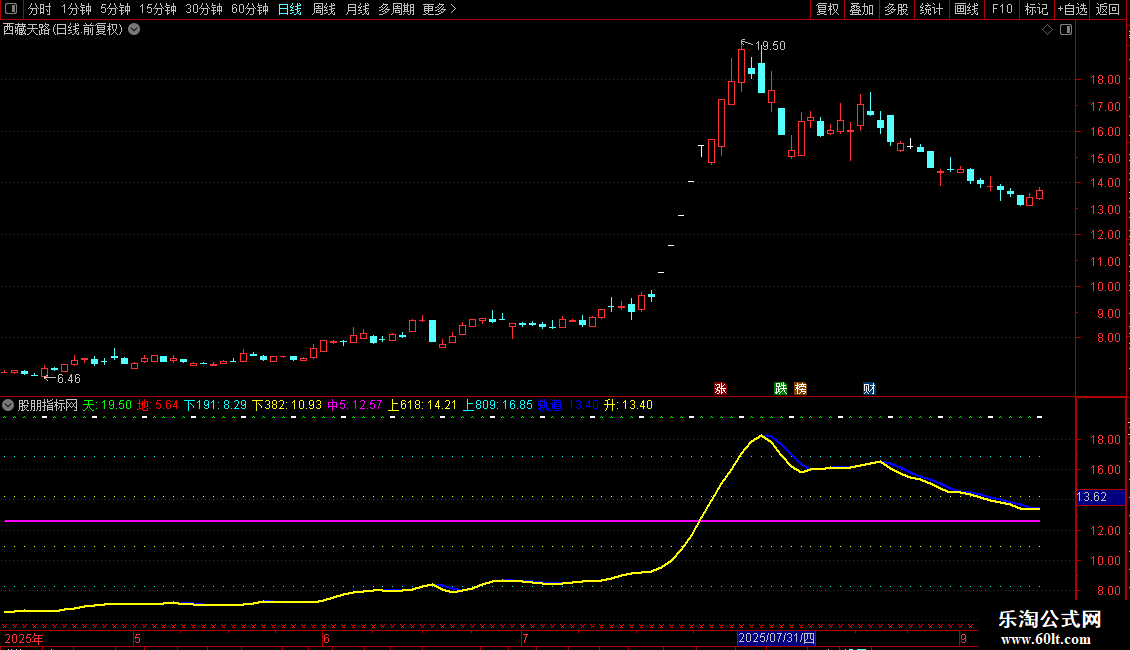The height and width of the screenshot is (650, 1130).
Task: Click the 上809: 16.85 indicator value
Action: click(497, 405)
